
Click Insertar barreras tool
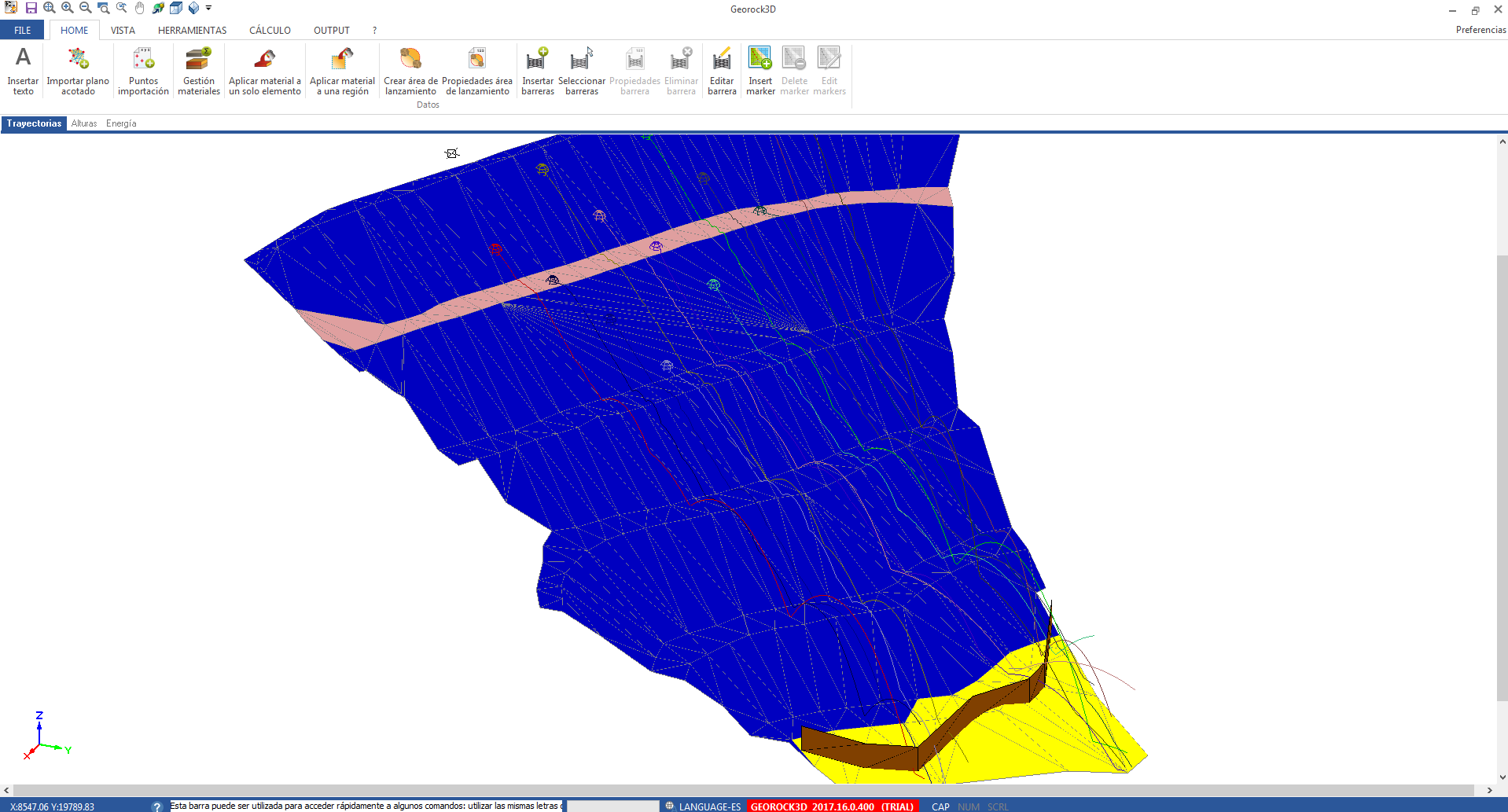pos(538,71)
